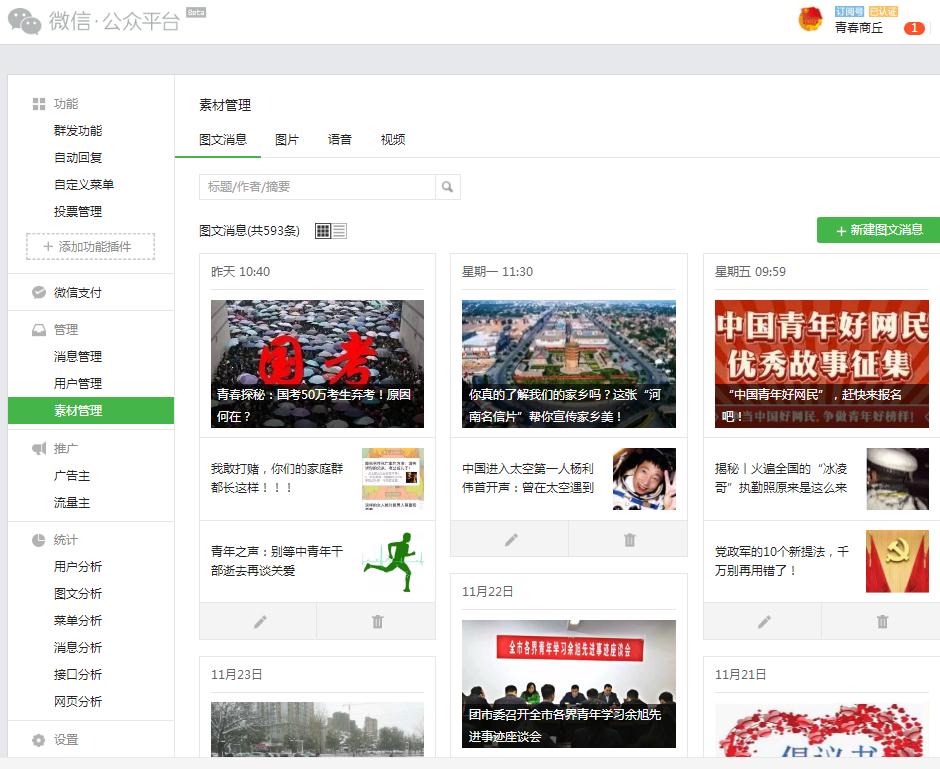Open the notification badge showing 1
This screenshot has height=769, width=940.
(x=913, y=28)
